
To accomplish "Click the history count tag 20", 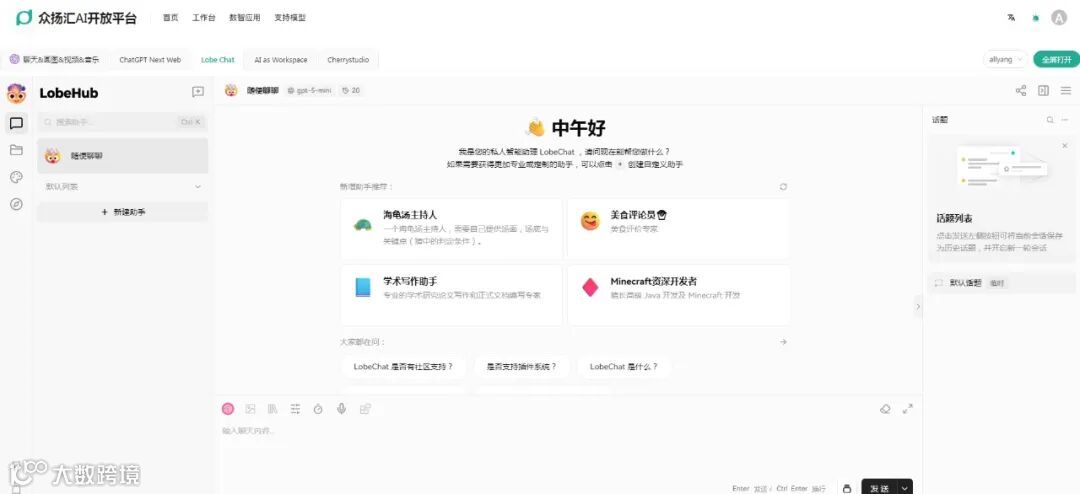I will pos(351,90).
